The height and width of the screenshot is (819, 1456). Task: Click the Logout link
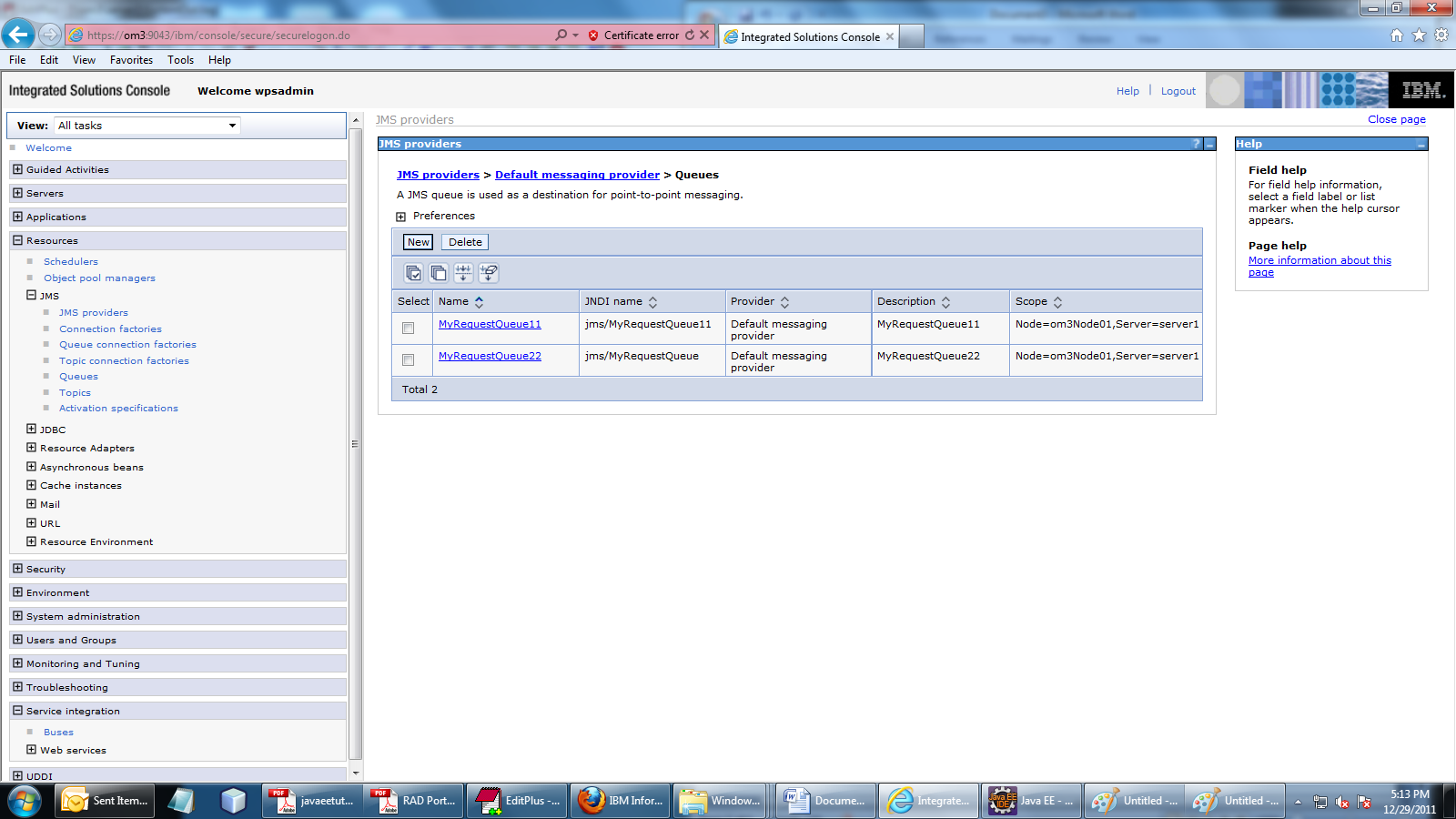1178,91
